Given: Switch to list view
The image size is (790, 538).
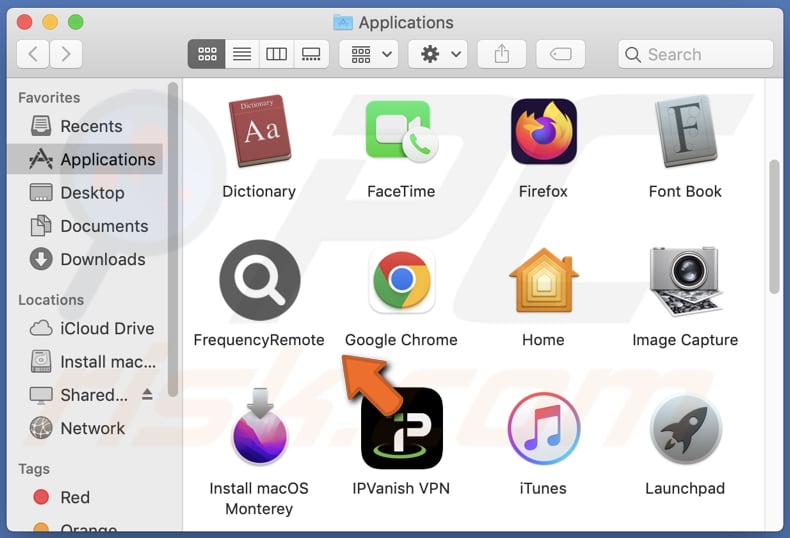Looking at the screenshot, I should coord(242,54).
